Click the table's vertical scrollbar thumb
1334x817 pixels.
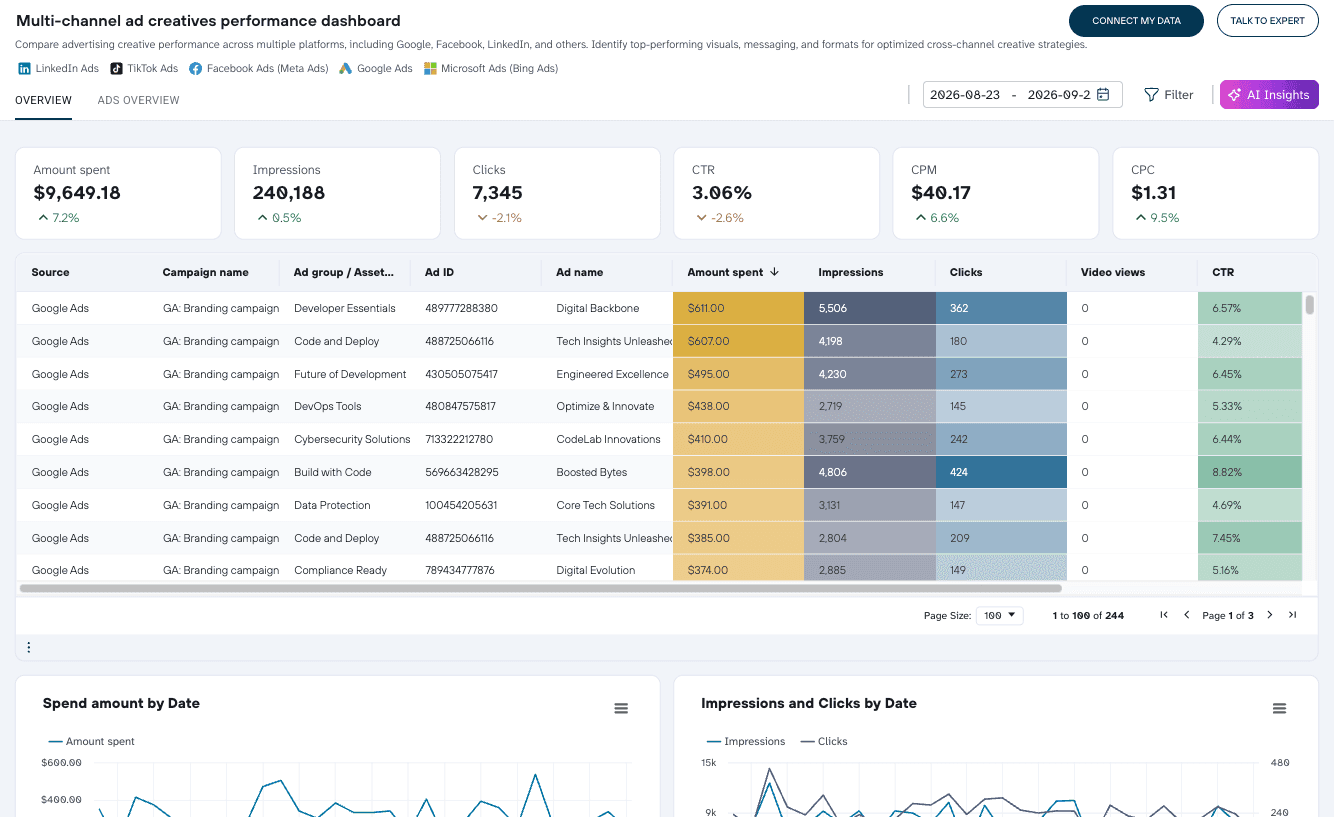[x=1310, y=305]
